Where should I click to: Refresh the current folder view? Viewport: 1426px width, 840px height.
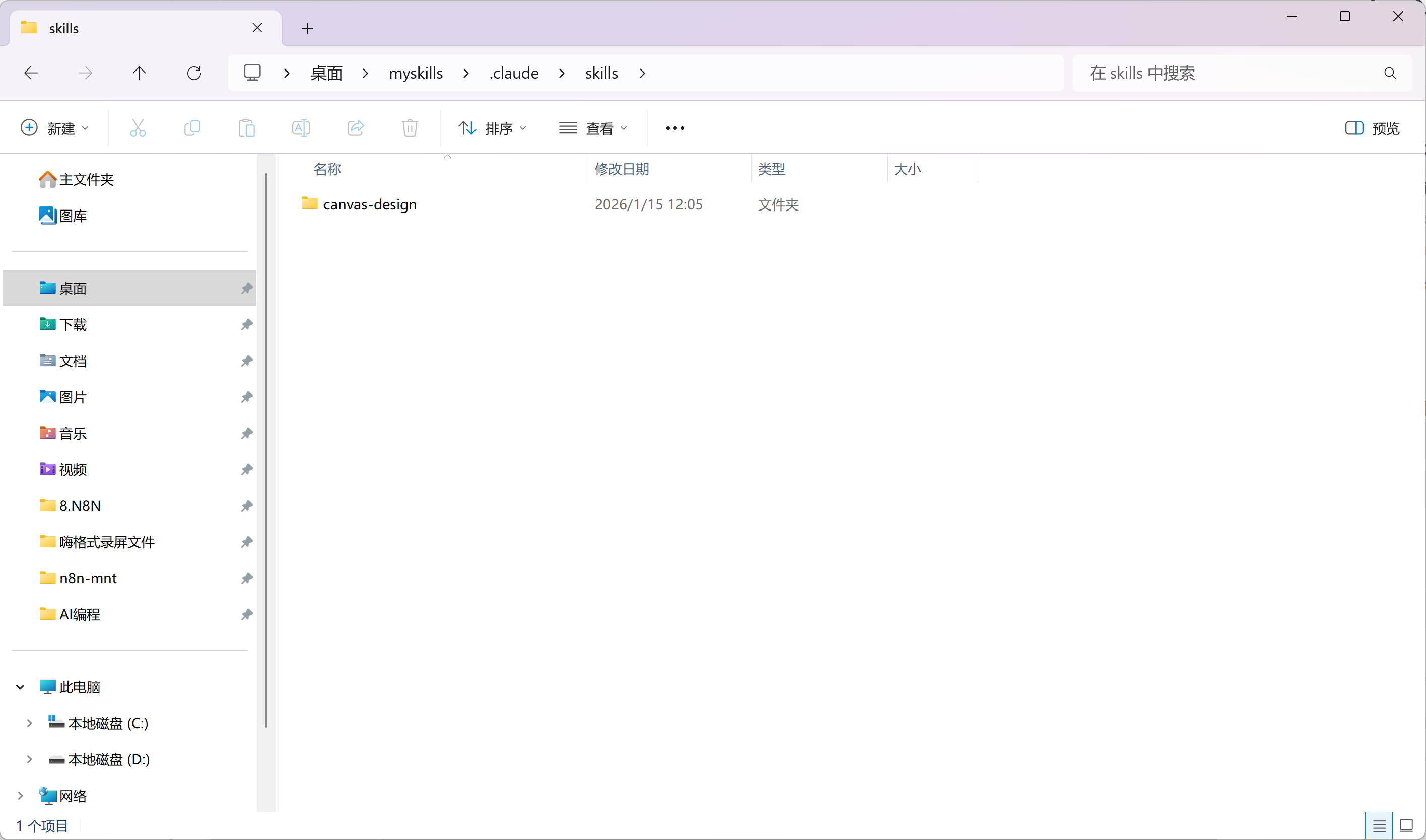coord(194,73)
